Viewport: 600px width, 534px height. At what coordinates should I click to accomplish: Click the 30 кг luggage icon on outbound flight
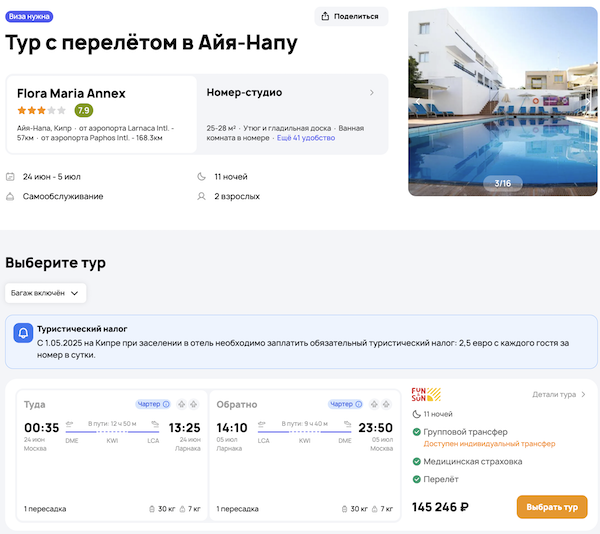coord(152,509)
